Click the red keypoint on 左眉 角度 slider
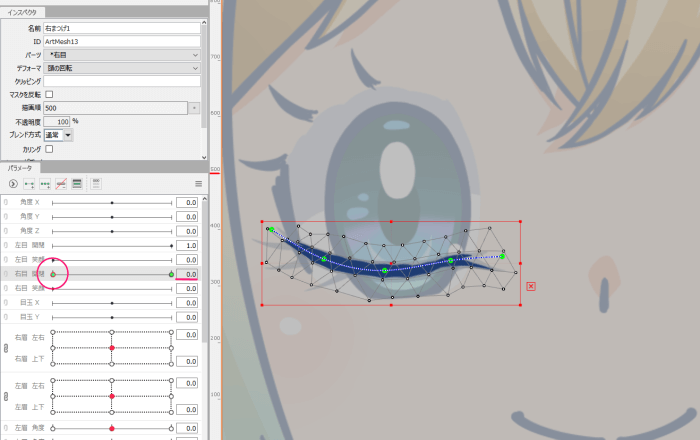Image resolution: width=700 pixels, height=440 pixels. [112, 428]
